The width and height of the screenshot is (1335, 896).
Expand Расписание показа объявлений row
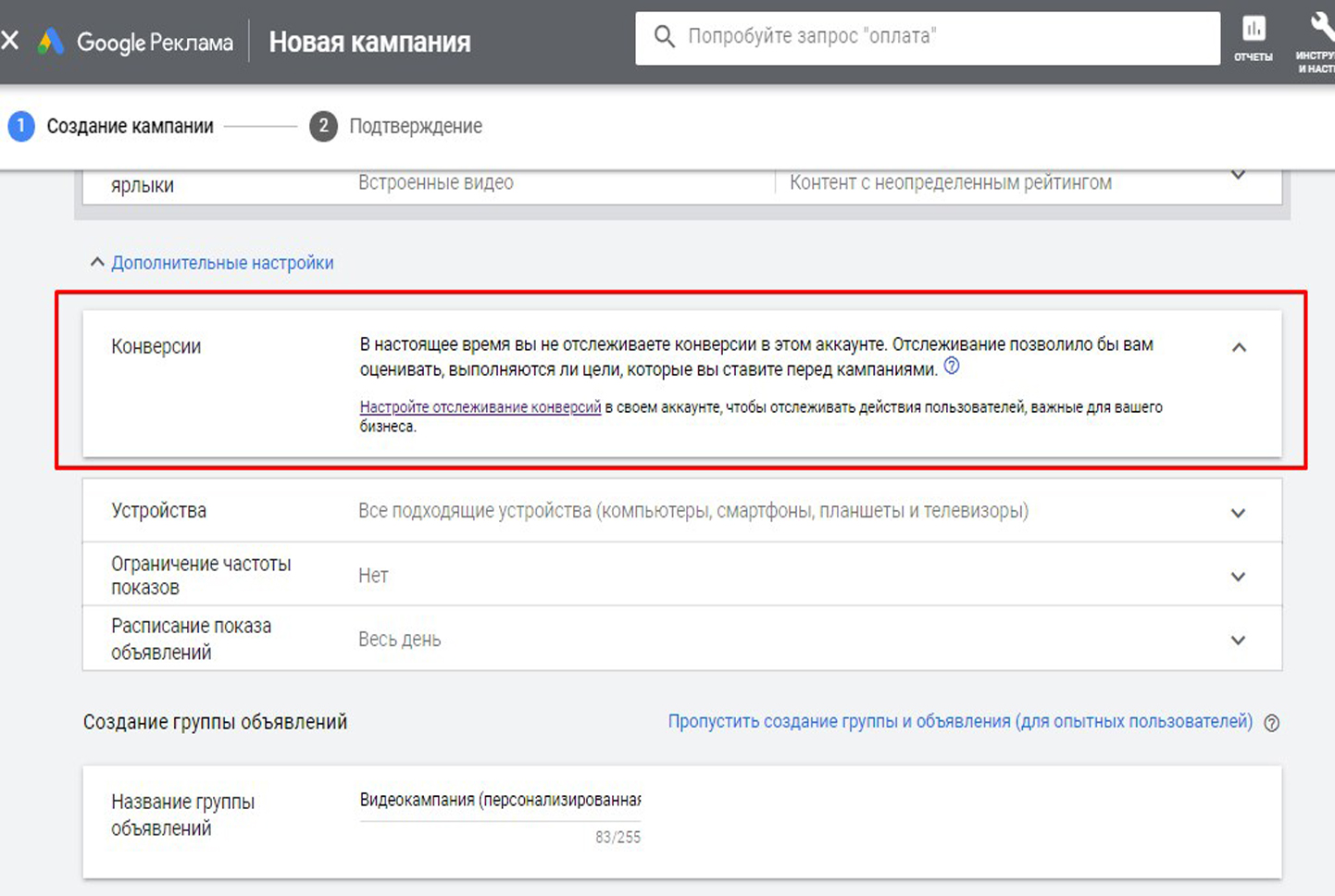(1238, 641)
